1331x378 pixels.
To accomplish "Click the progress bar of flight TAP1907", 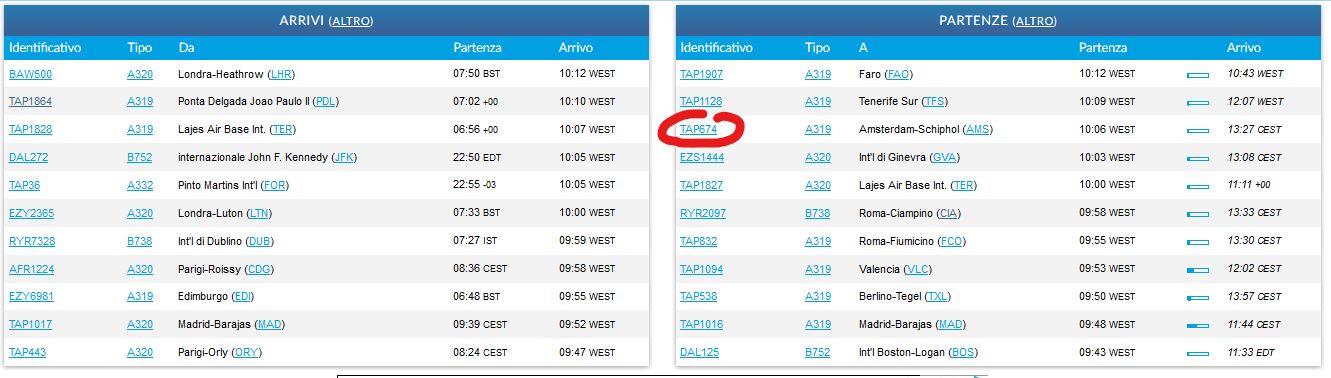I will pos(1197,75).
